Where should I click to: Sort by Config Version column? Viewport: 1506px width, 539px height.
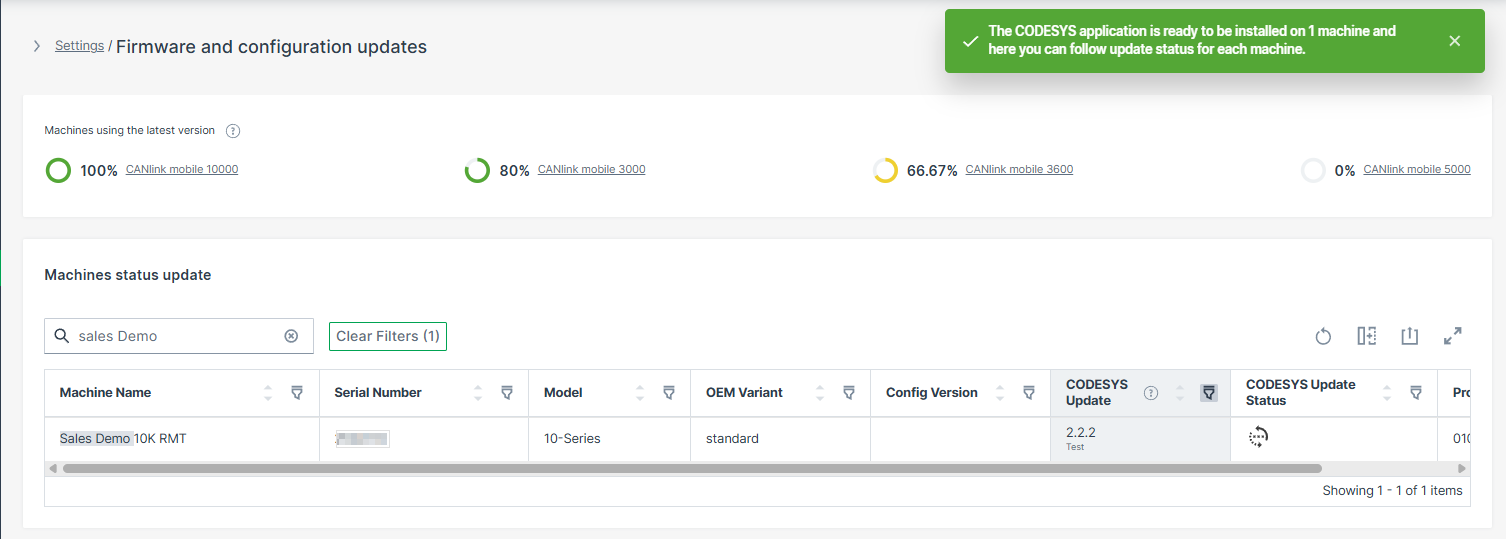pos(999,393)
